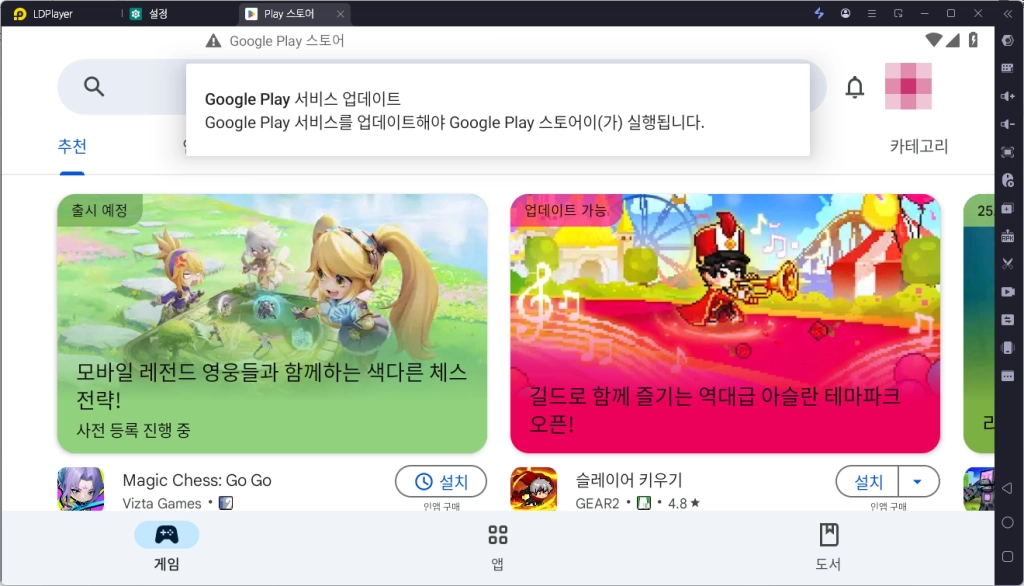Switch to the 앱 bottom navigation tab
This screenshot has height=586, width=1024.
pos(498,547)
